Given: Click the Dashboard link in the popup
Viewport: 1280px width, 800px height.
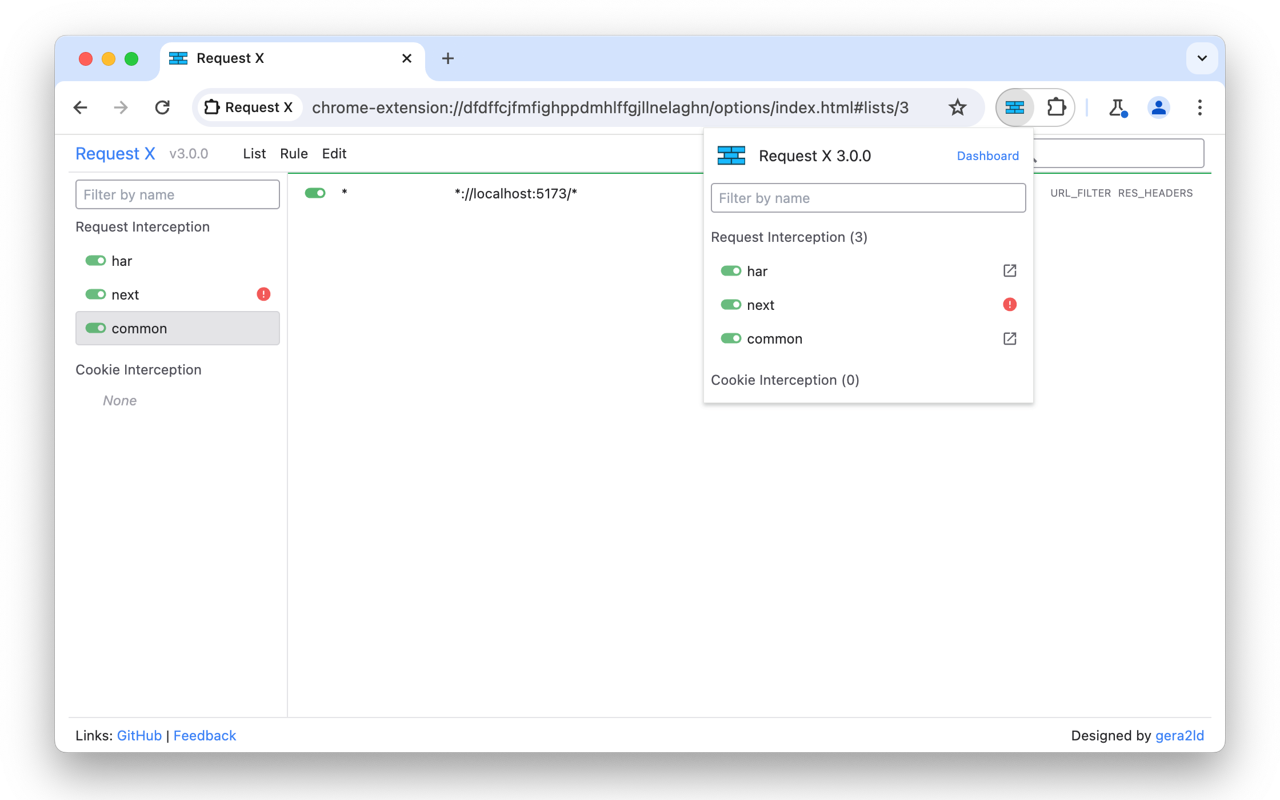Looking at the screenshot, I should (x=988, y=156).
